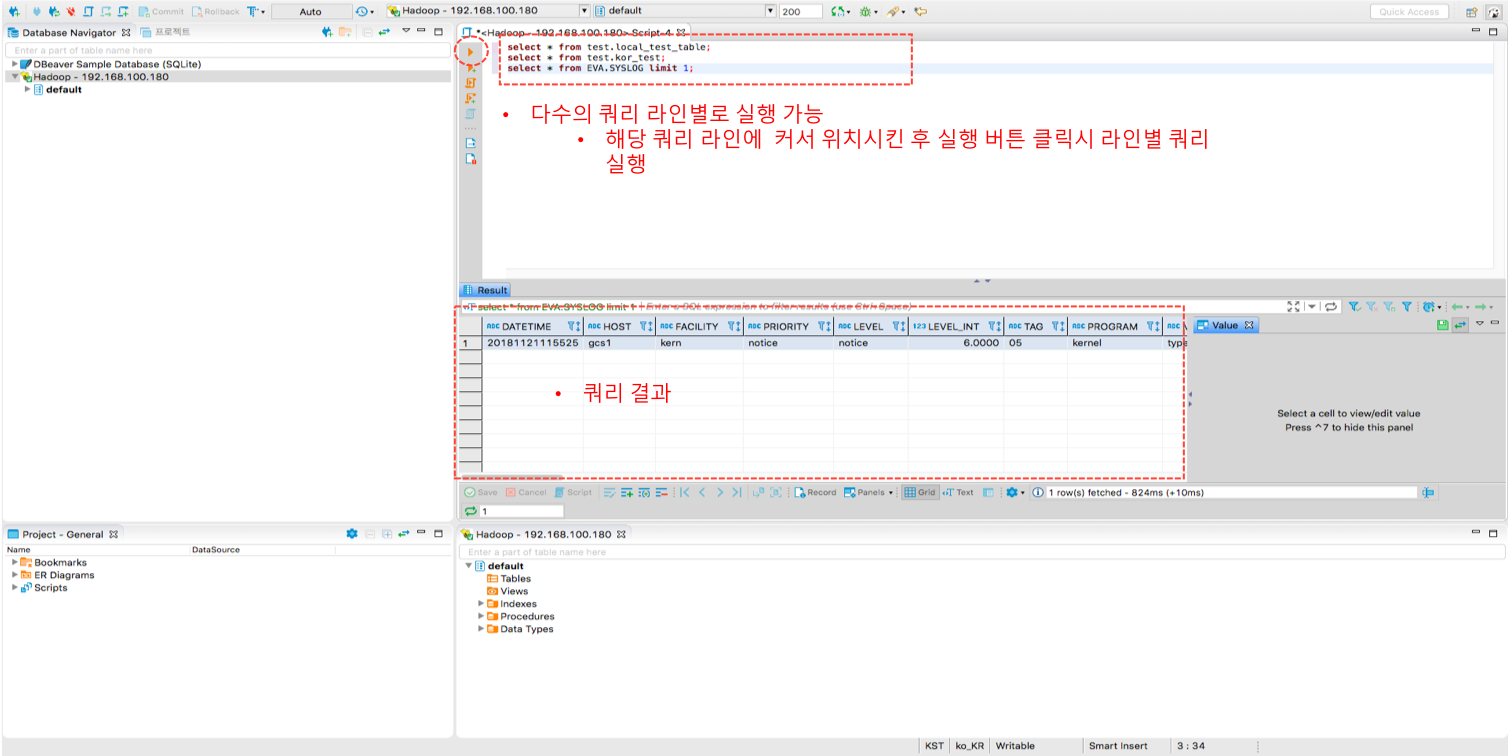Open the Panels dropdown

868,493
